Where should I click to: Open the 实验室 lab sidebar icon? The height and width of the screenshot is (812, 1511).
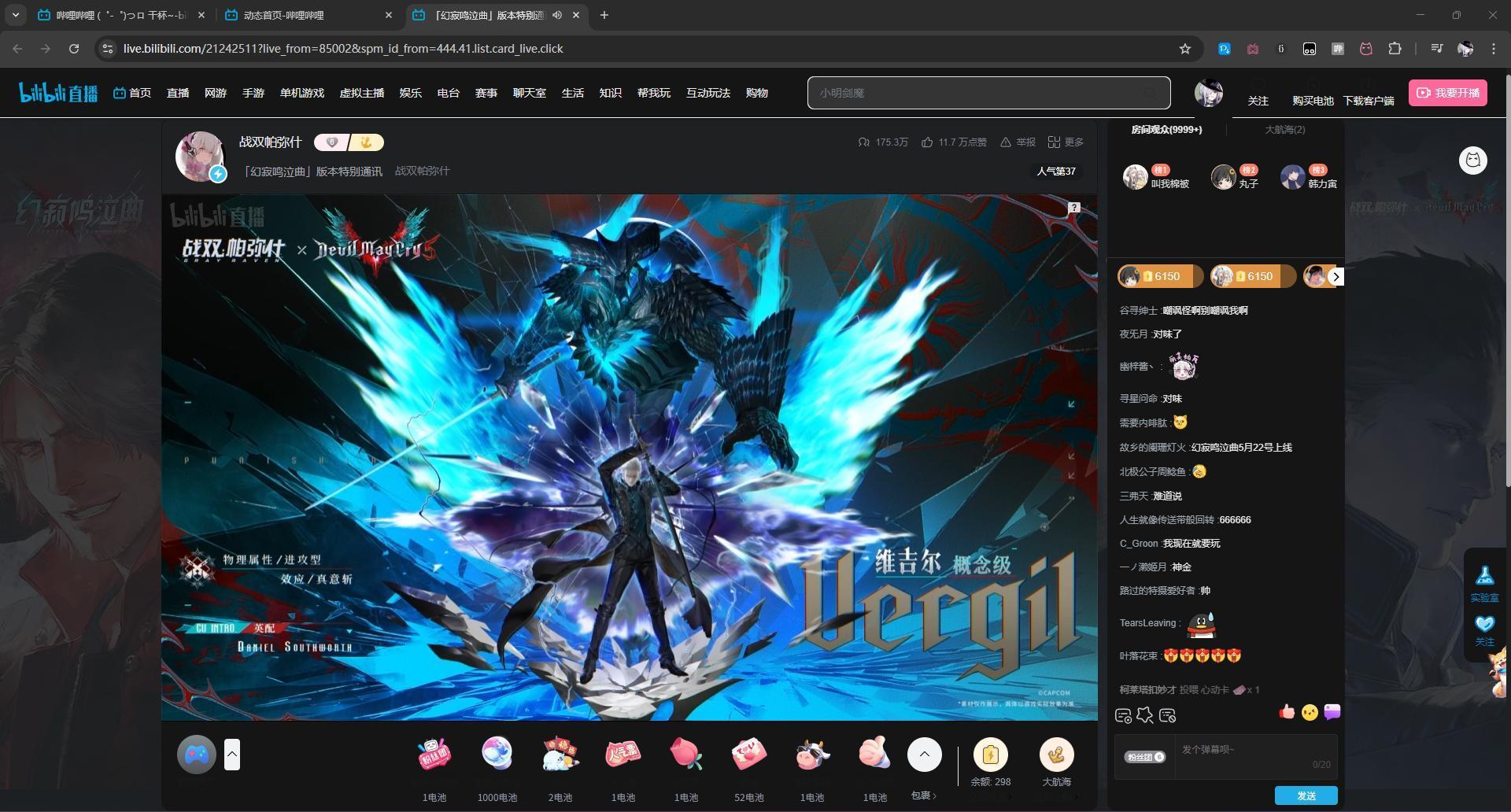click(1485, 583)
